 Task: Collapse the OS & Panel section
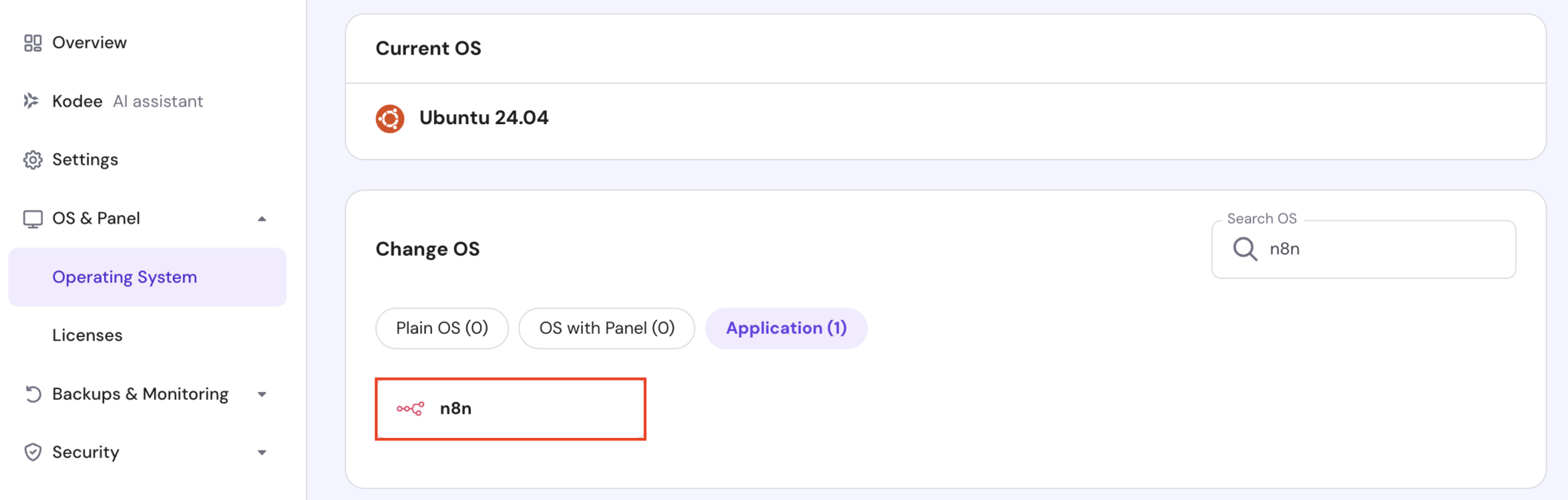262,218
